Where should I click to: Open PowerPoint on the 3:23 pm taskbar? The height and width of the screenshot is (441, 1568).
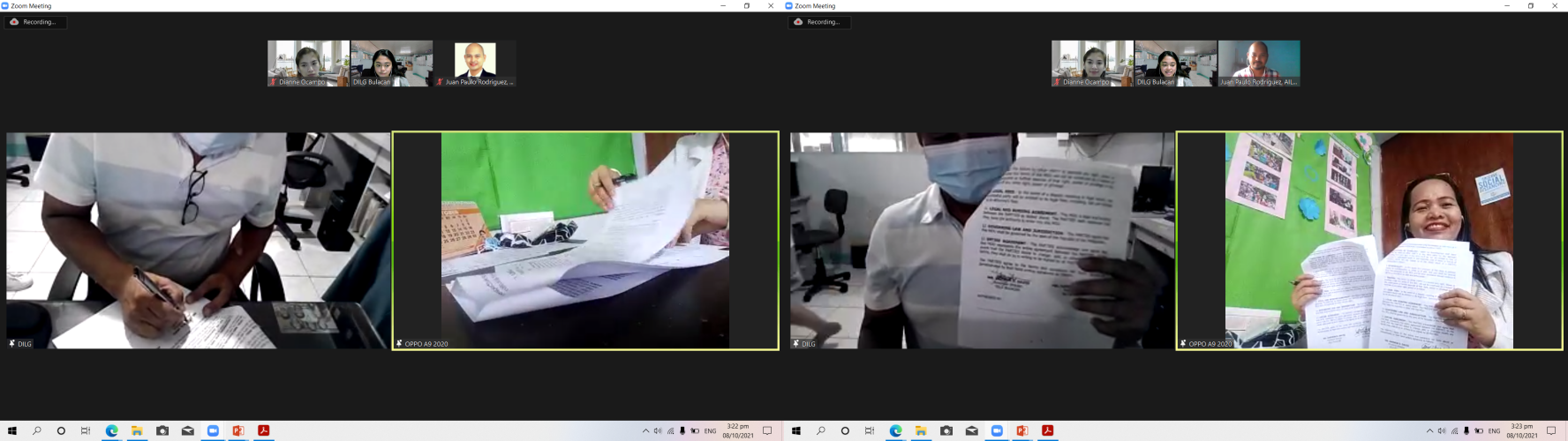1021,431
